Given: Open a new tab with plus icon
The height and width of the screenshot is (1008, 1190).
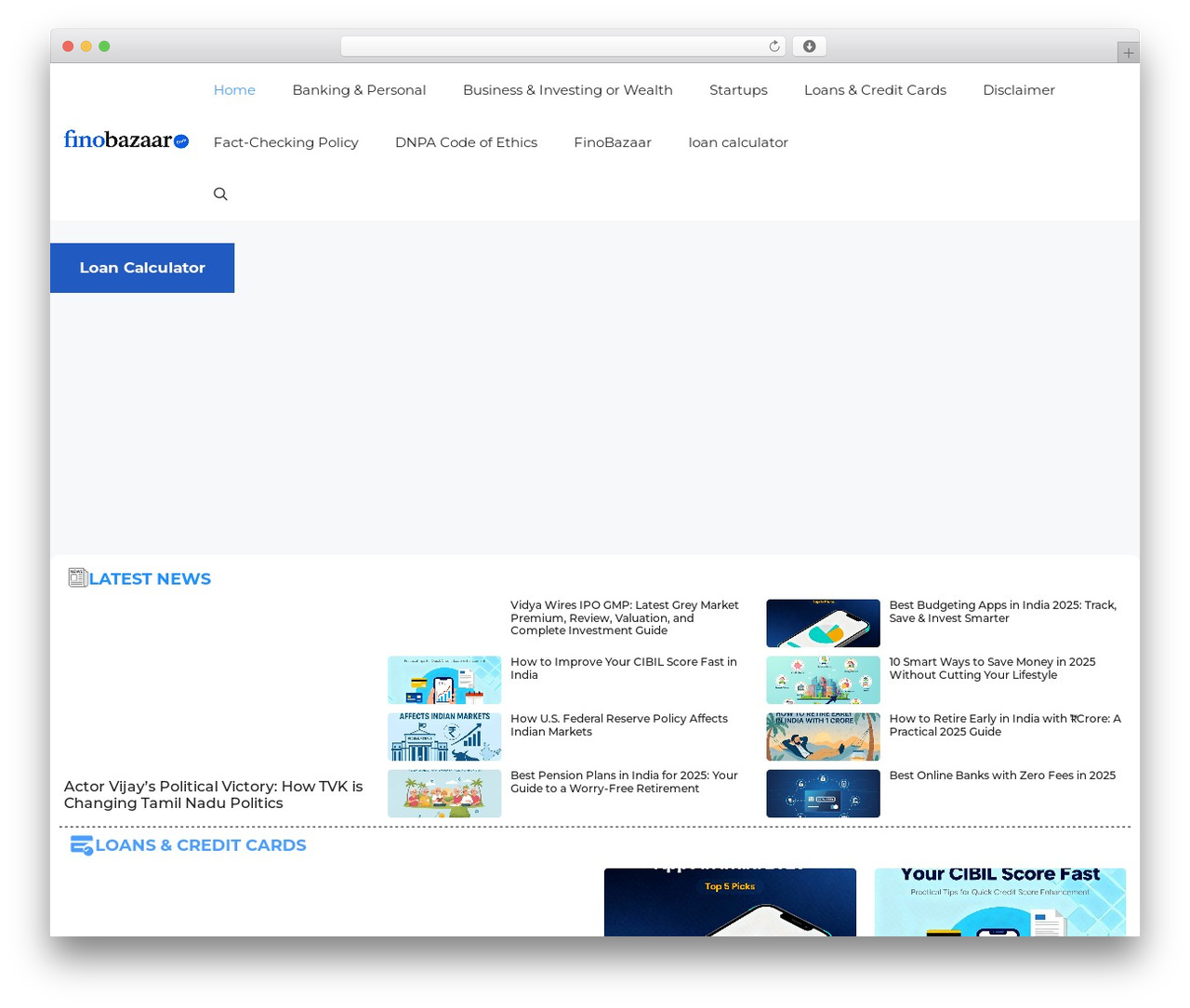Looking at the screenshot, I should pyautogui.click(x=1128, y=53).
